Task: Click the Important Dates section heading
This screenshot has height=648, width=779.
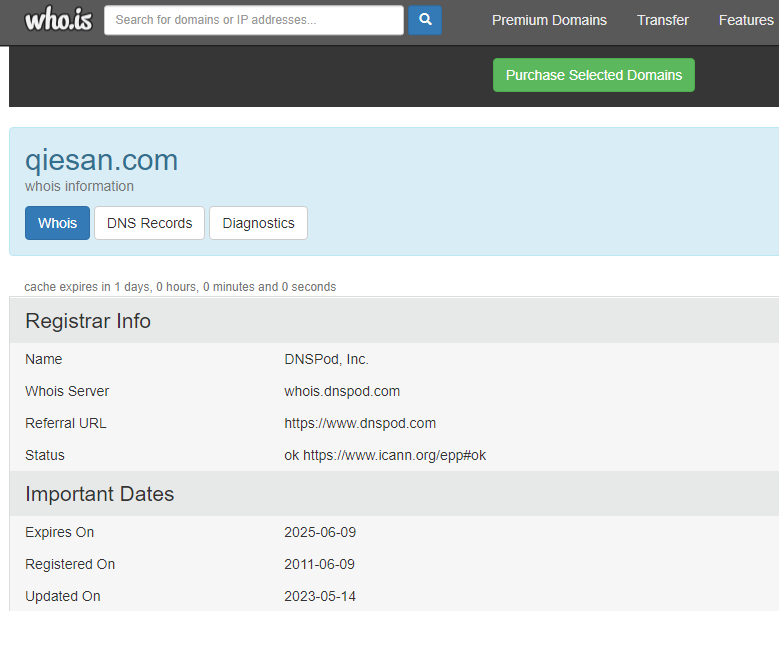Action: click(x=99, y=494)
